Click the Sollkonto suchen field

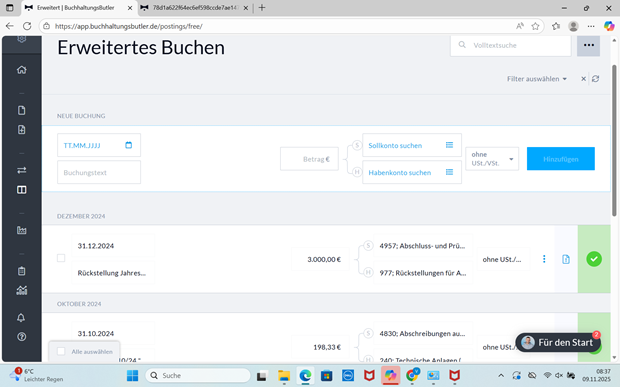(x=412, y=145)
